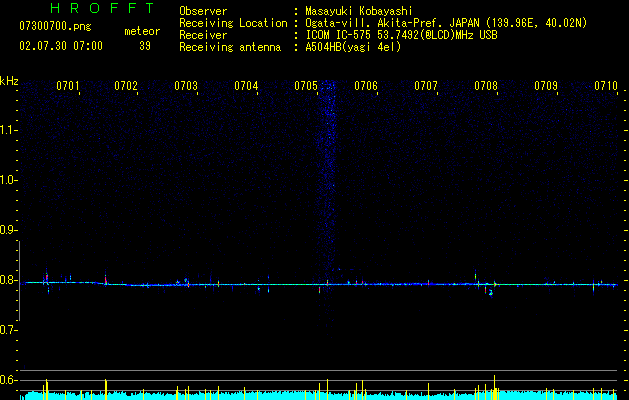Click the 1.1 kHz axis label
This screenshot has width=629, height=400.
pos(9,130)
